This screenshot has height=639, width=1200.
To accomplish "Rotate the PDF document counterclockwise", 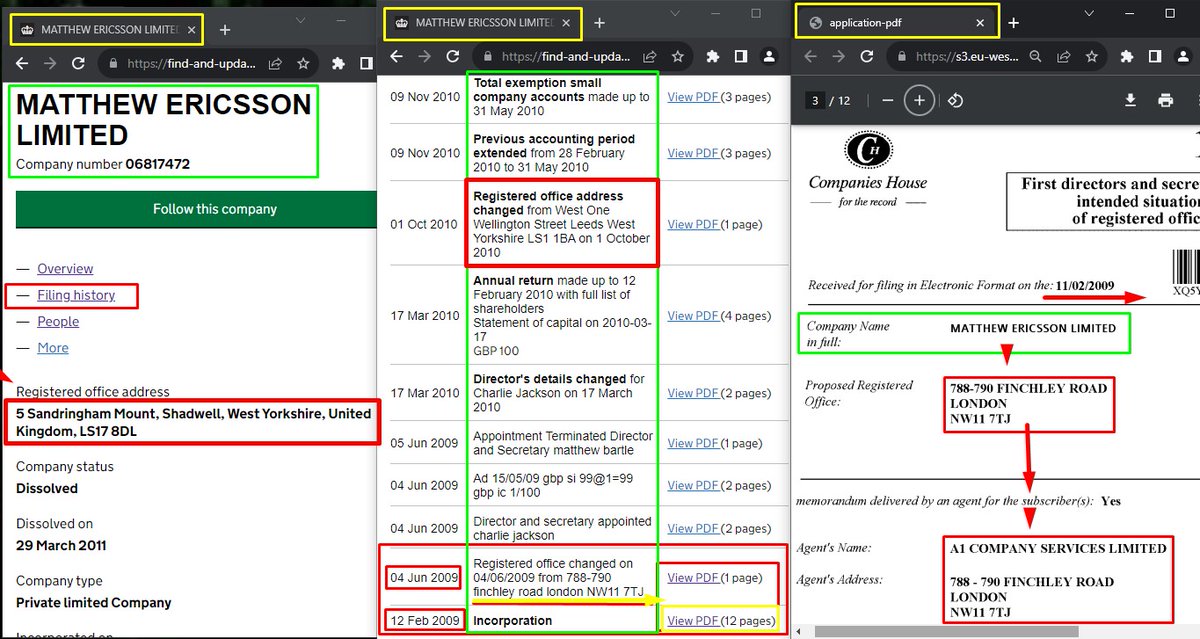I will 955,100.
